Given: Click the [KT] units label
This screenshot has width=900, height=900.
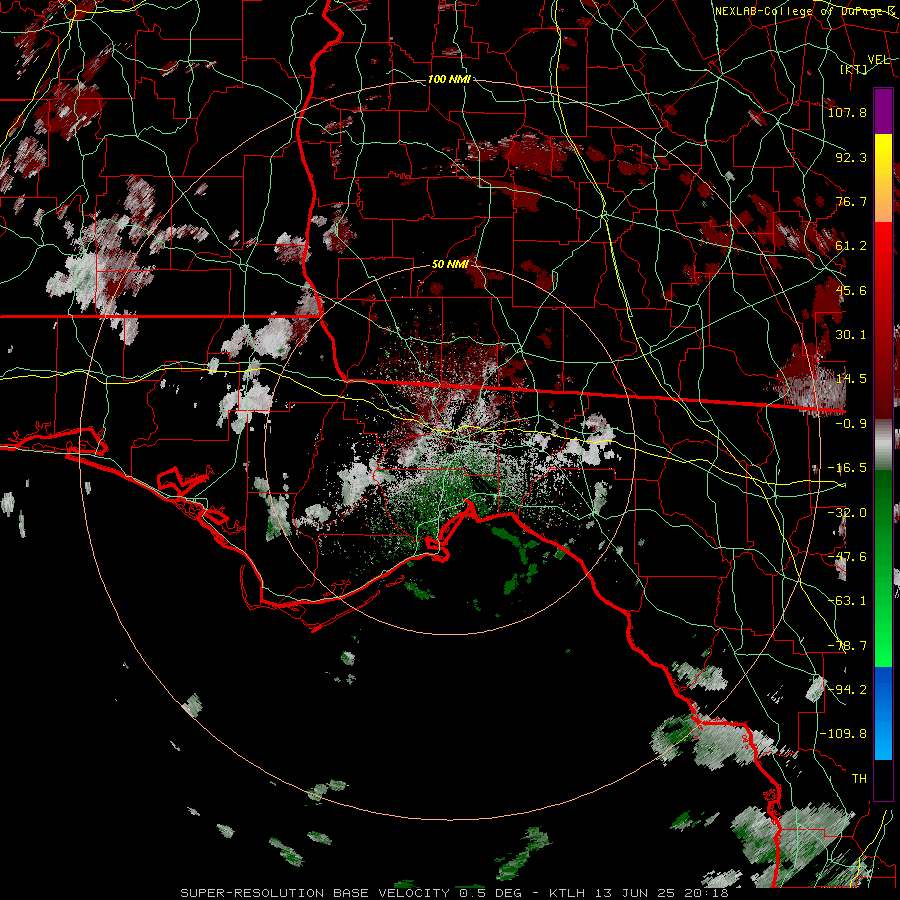Looking at the screenshot, I should tap(854, 69).
